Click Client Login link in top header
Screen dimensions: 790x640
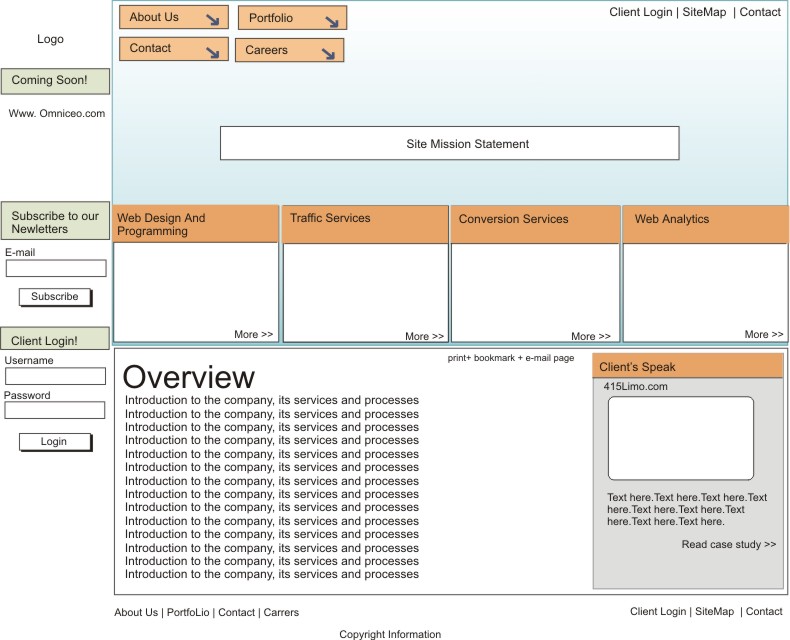[640, 12]
